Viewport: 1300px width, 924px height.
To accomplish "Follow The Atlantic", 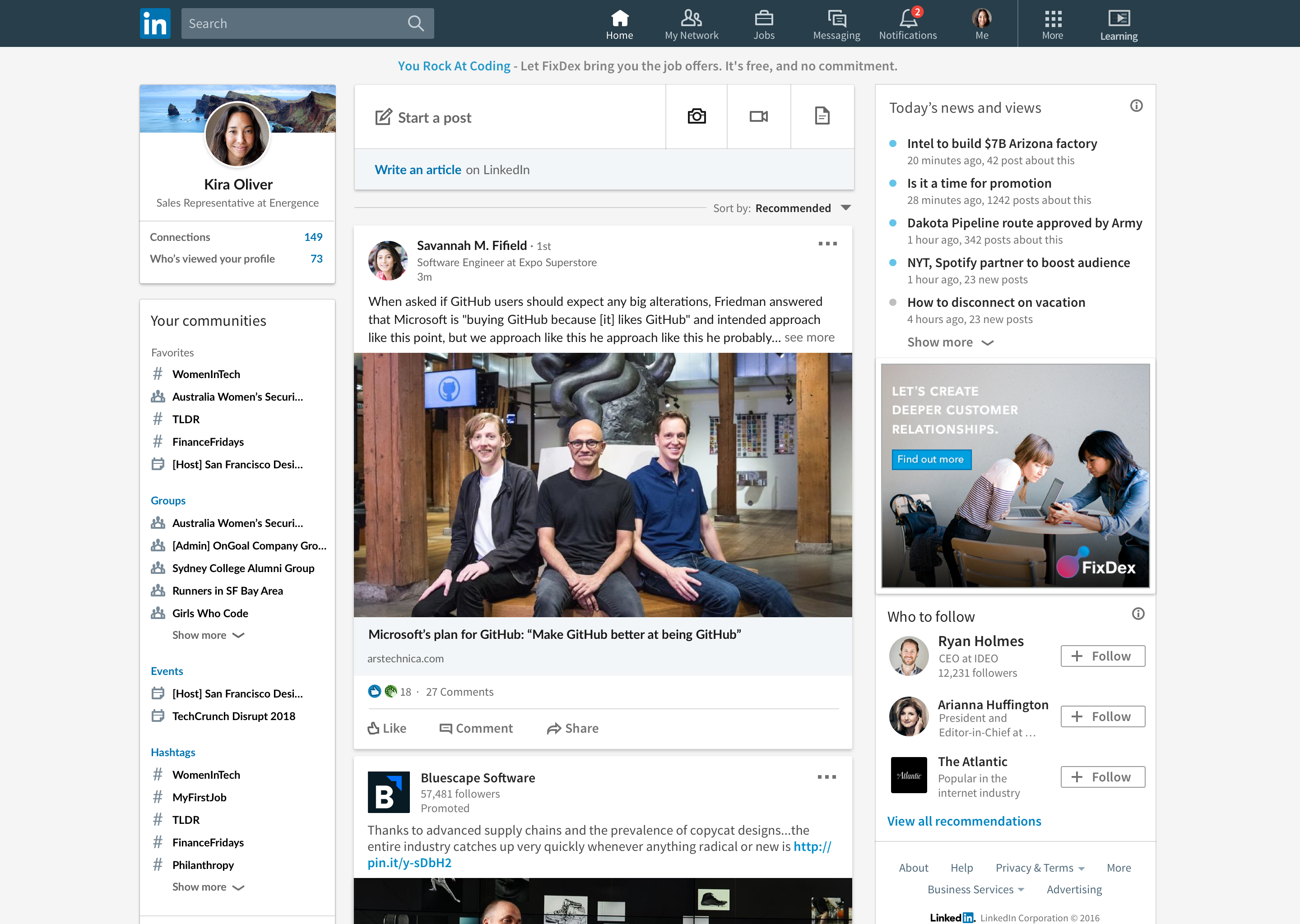I will pos(1102,776).
